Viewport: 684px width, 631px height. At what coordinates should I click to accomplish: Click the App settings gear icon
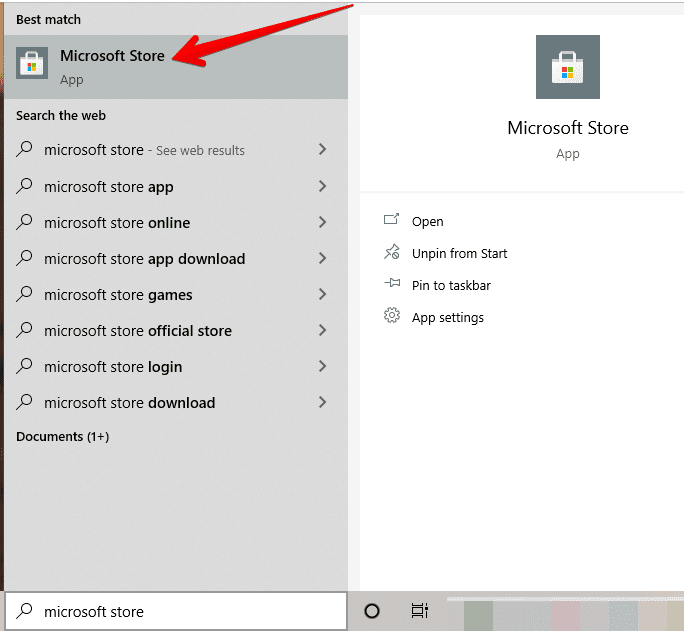tap(392, 315)
